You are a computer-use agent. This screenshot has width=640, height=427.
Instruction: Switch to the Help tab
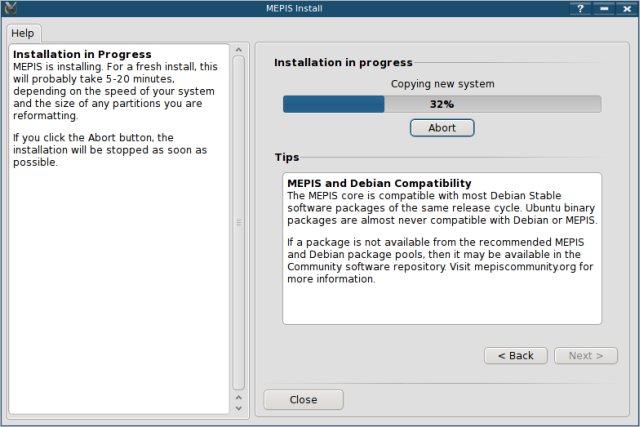(x=22, y=33)
